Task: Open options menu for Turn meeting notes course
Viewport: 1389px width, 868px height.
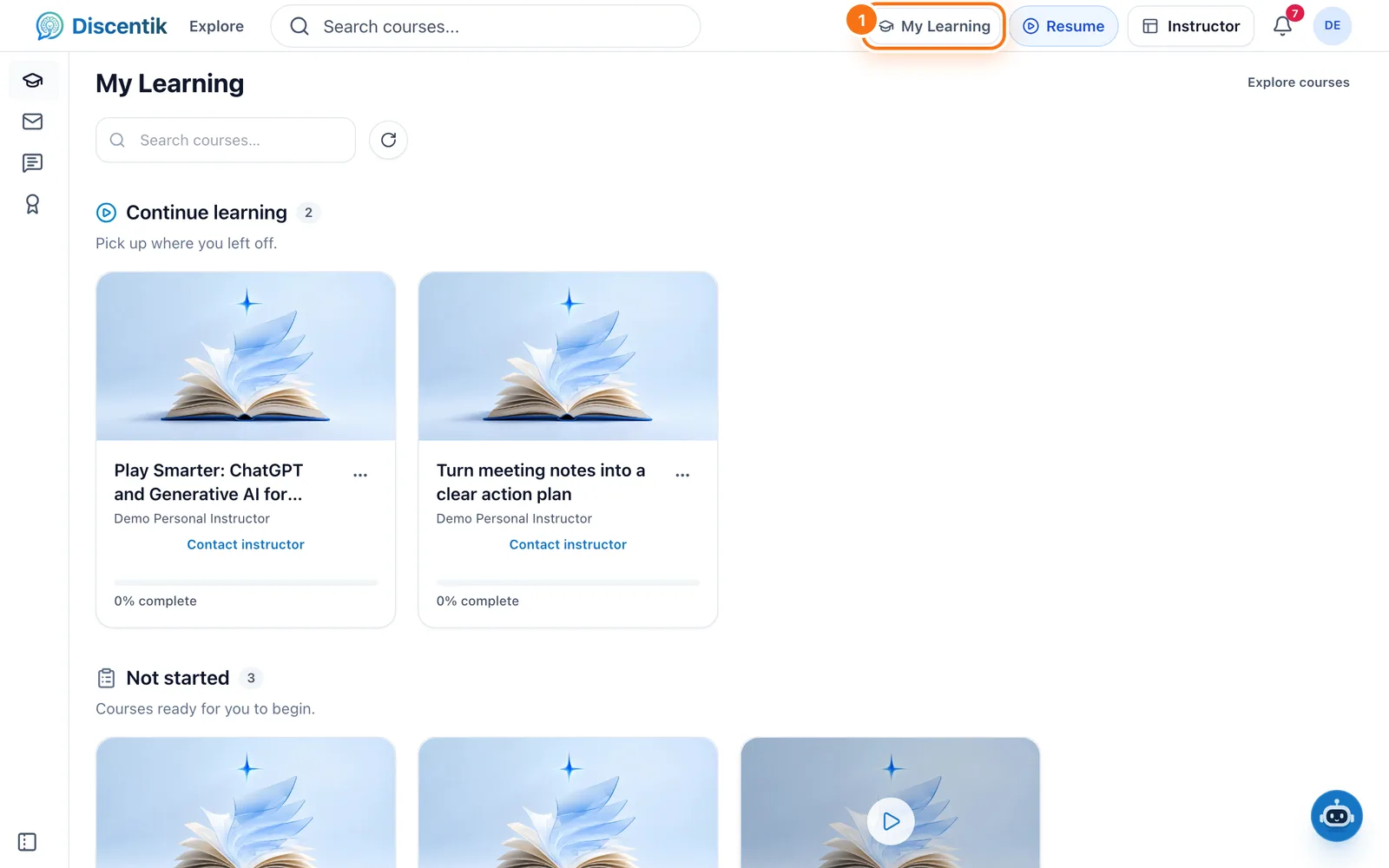Action: [x=682, y=475]
